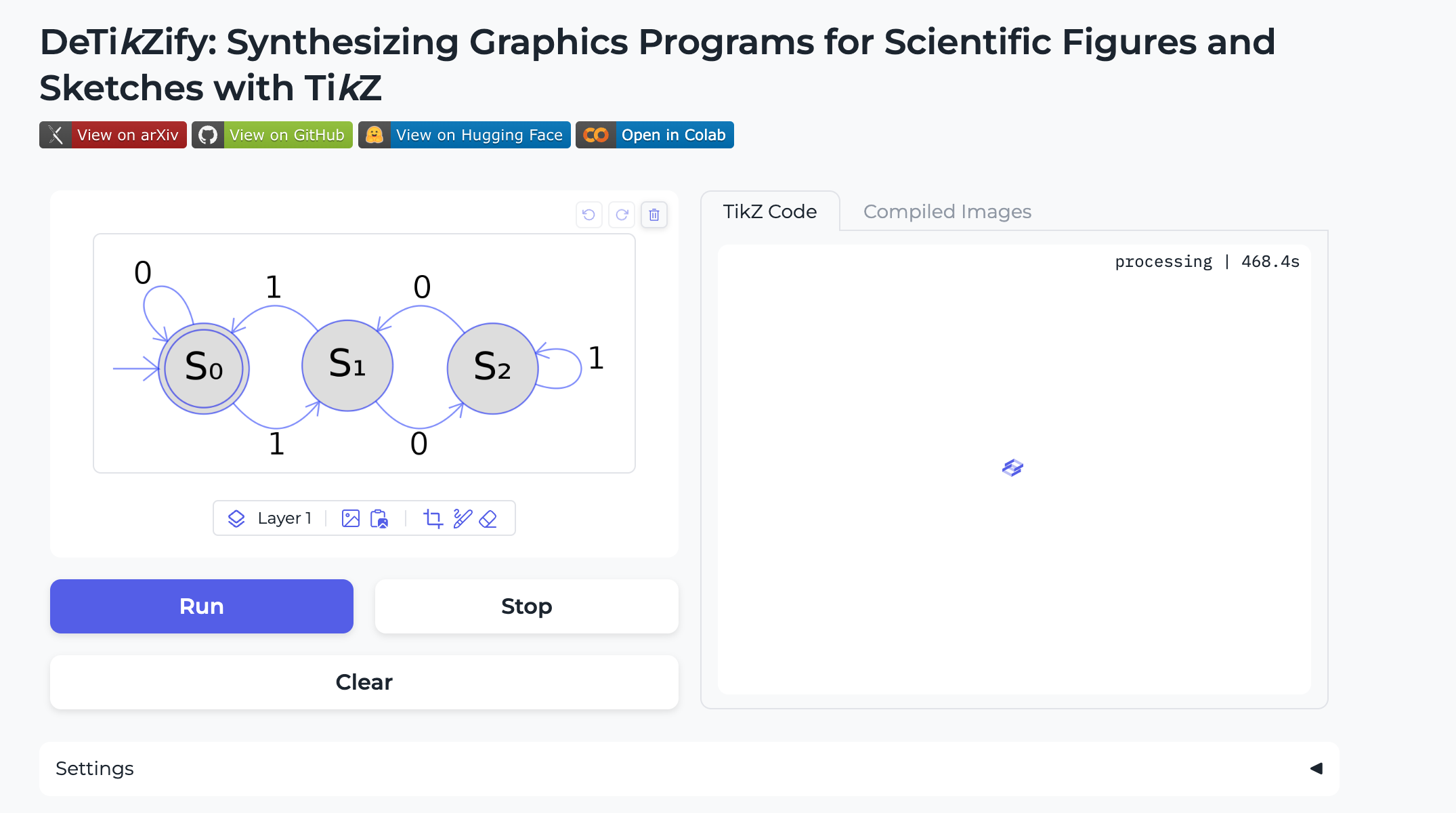Delete the sketch with the trash icon
Screen dimensions: 1456x813
pyautogui.click(x=654, y=215)
